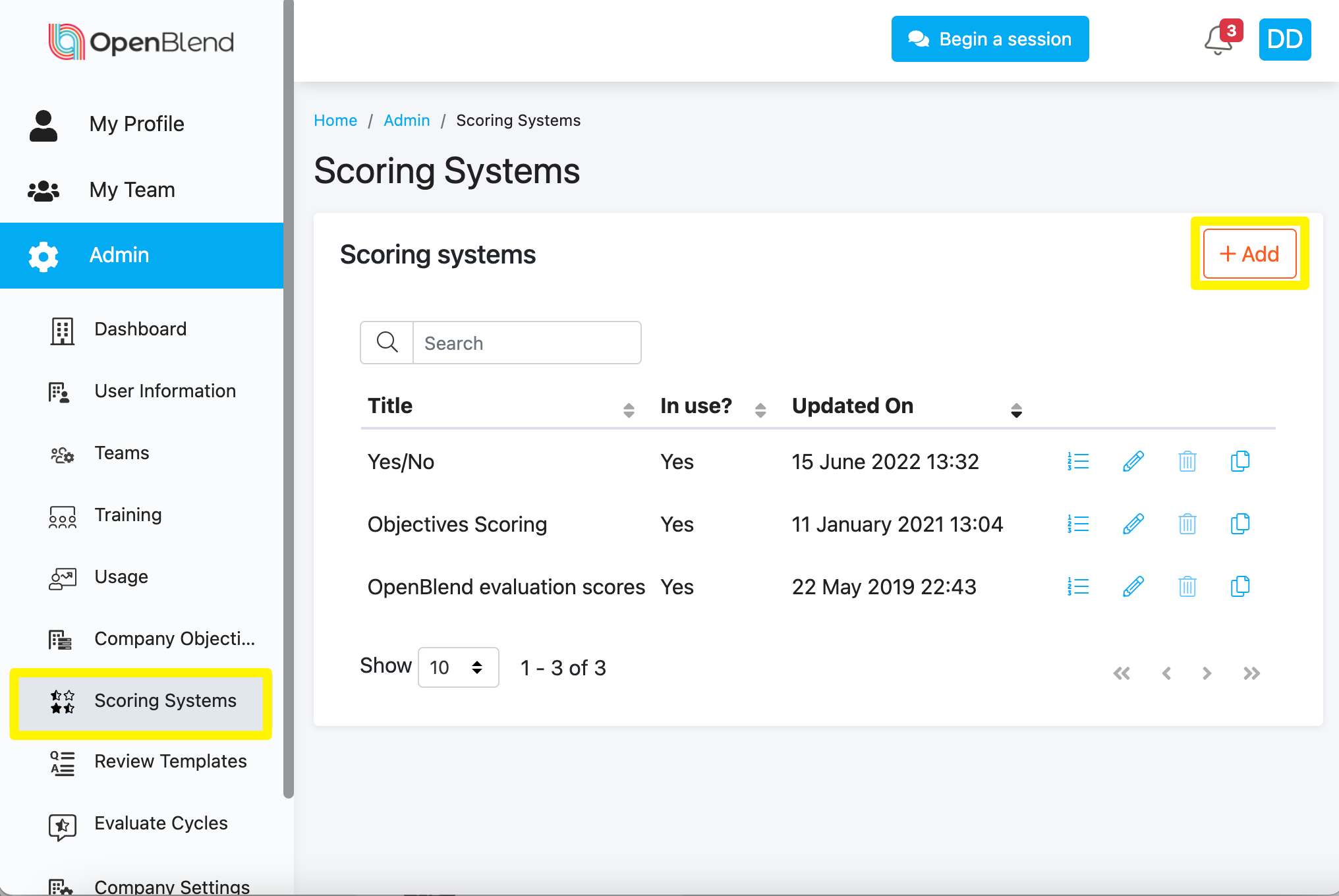The width and height of the screenshot is (1339, 896).
Task: Click into the Search input field
Action: point(526,343)
